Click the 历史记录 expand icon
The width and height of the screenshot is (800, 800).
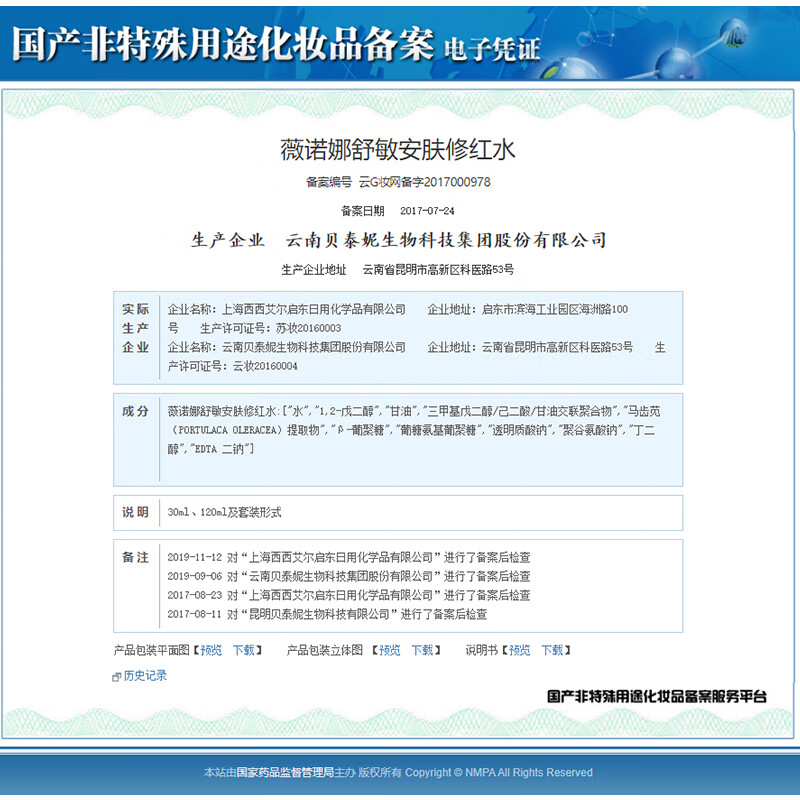pos(117,677)
